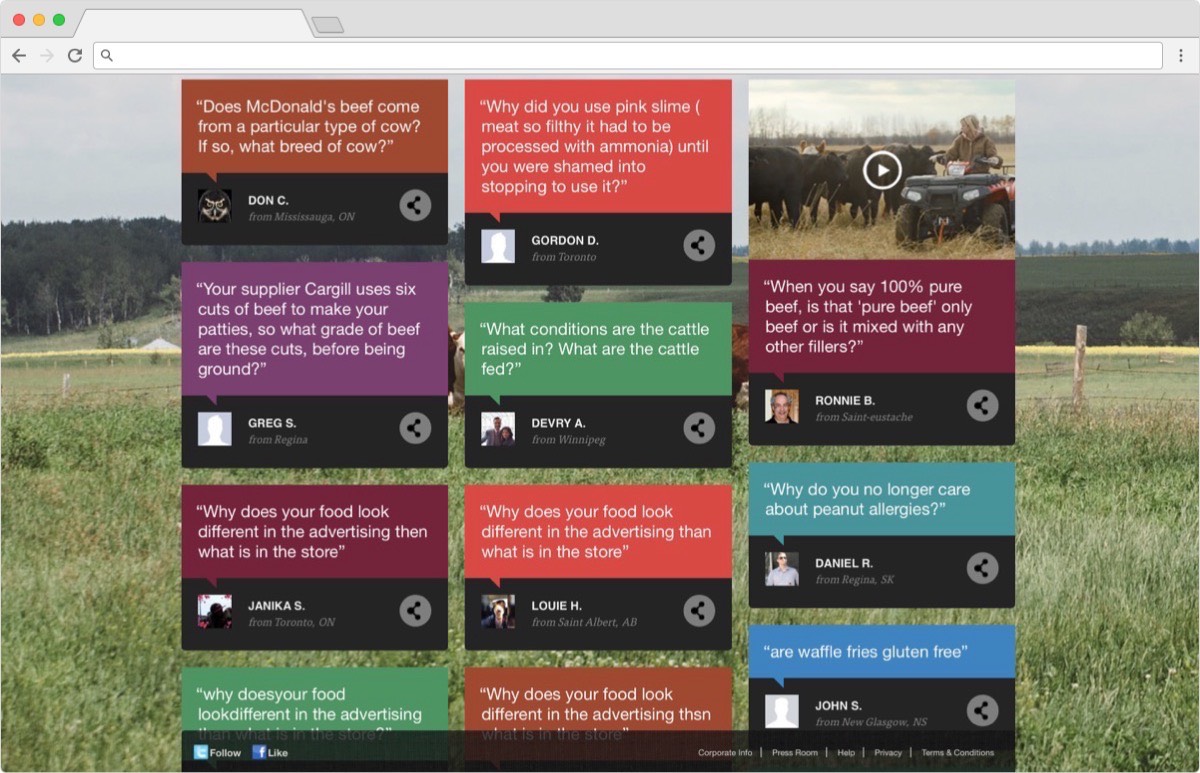Screen dimensions: 1200x773
Task: Share Devry A.'s cattle conditions question
Action: 699,428
